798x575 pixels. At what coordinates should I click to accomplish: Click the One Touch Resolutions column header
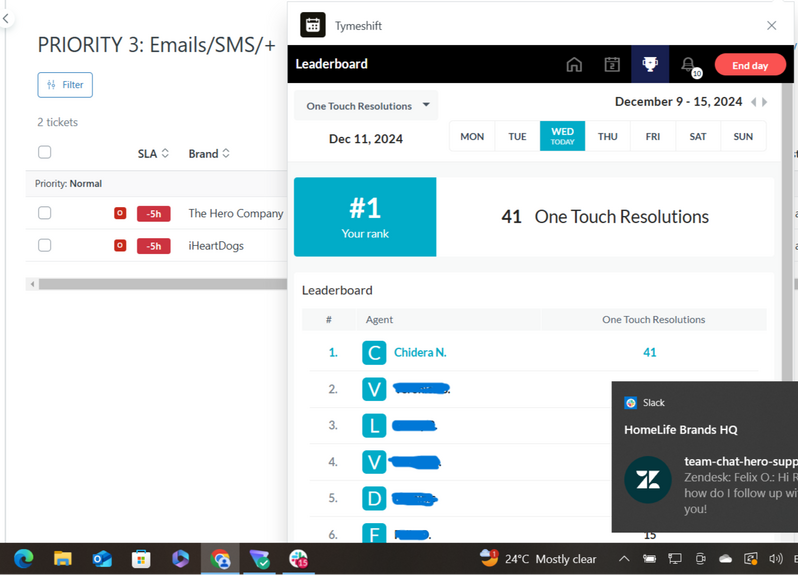pyautogui.click(x=653, y=320)
